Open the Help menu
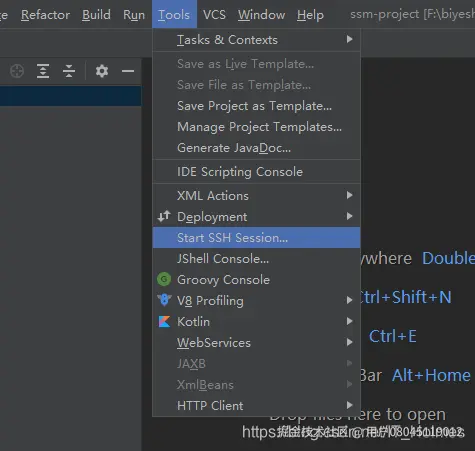 (x=310, y=15)
